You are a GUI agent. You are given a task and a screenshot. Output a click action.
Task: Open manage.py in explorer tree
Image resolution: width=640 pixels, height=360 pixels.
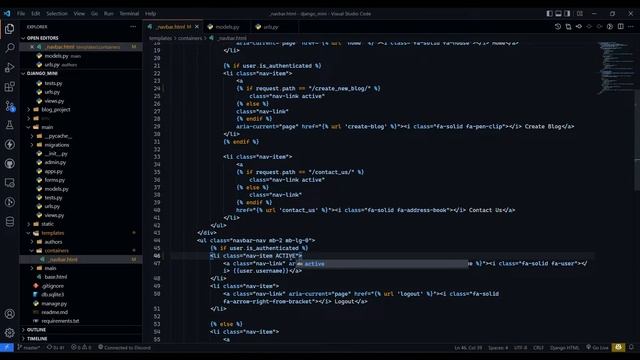tap(54, 303)
